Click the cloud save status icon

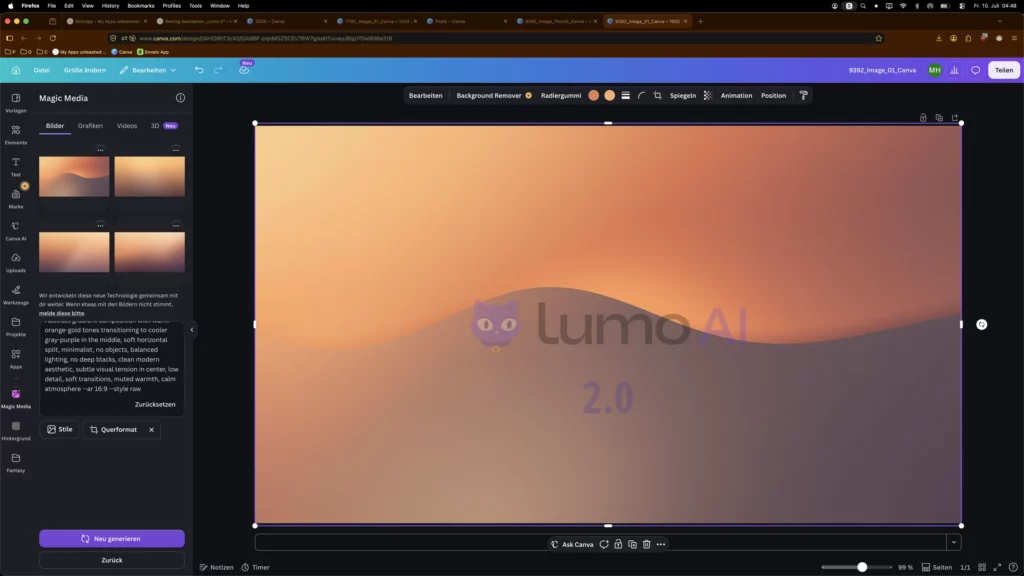tap(244, 70)
